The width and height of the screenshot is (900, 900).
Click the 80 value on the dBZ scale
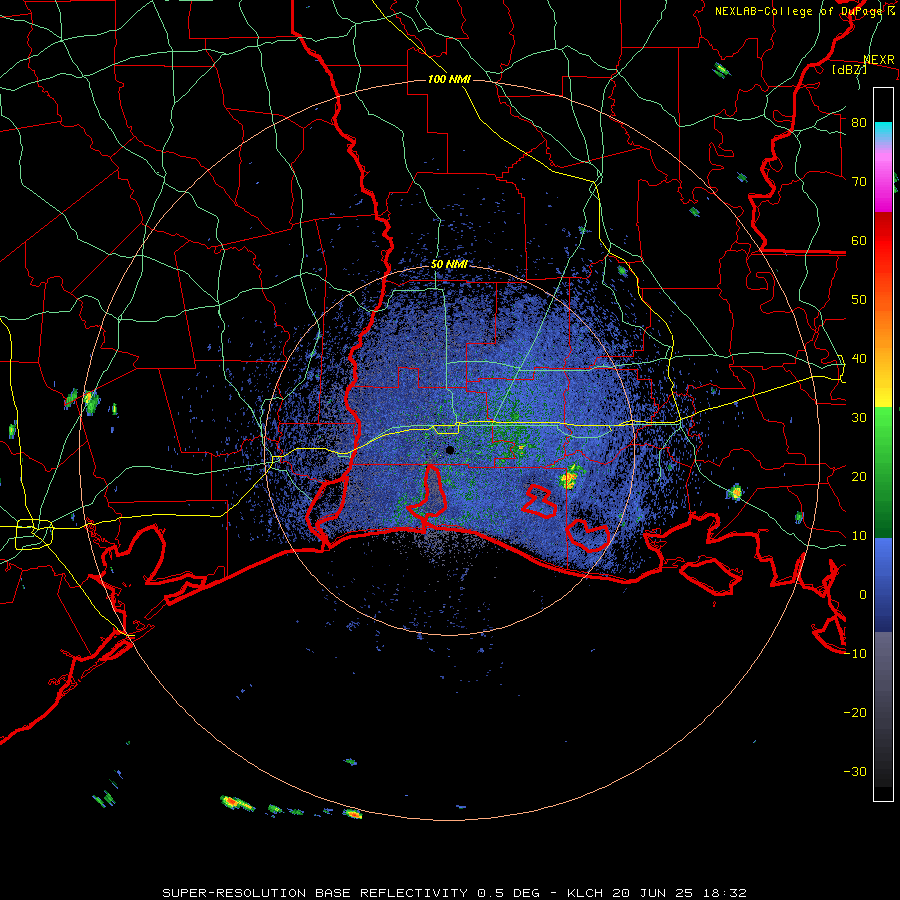(859, 123)
